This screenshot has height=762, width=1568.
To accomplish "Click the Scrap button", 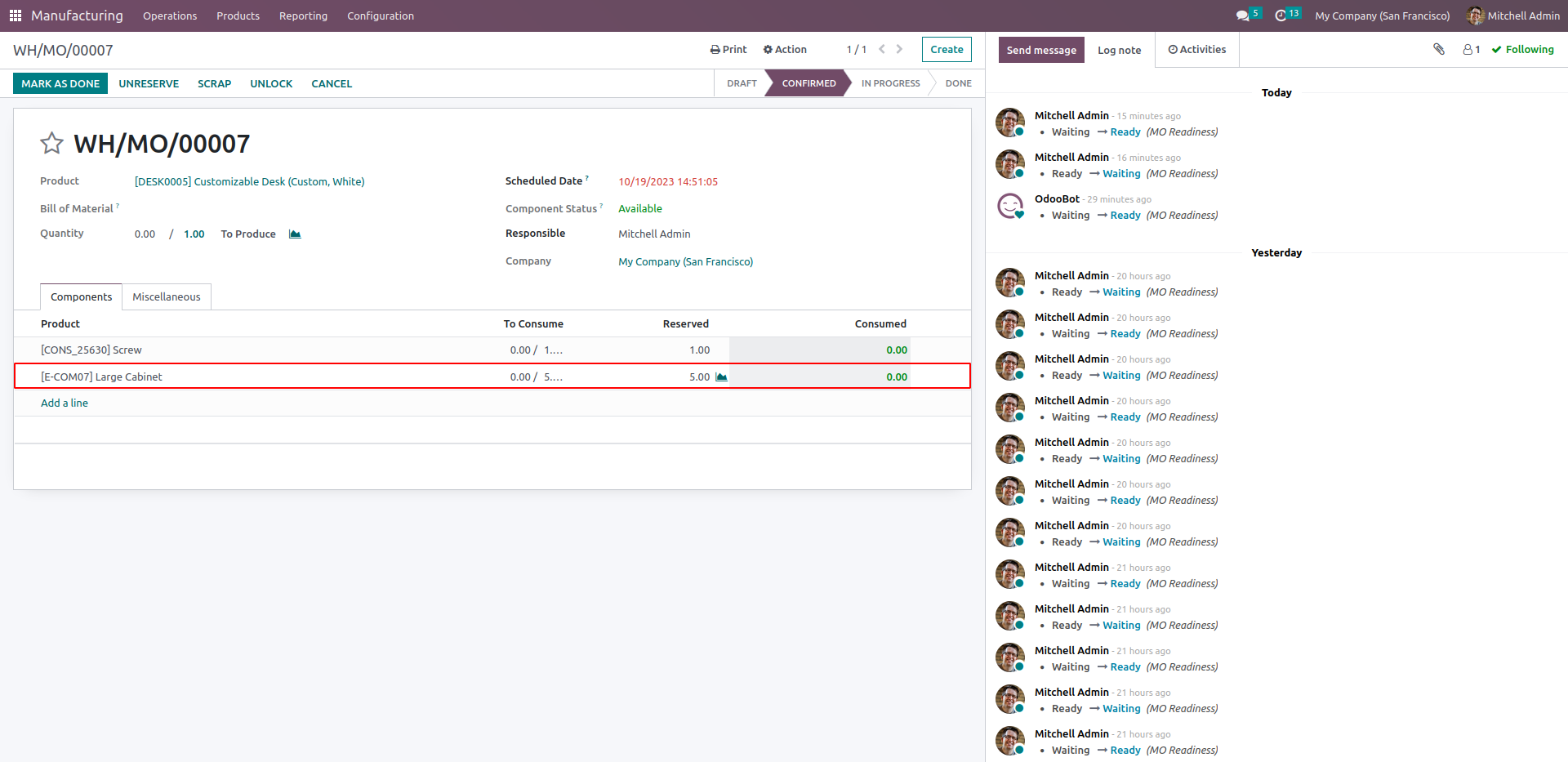I will [x=214, y=83].
